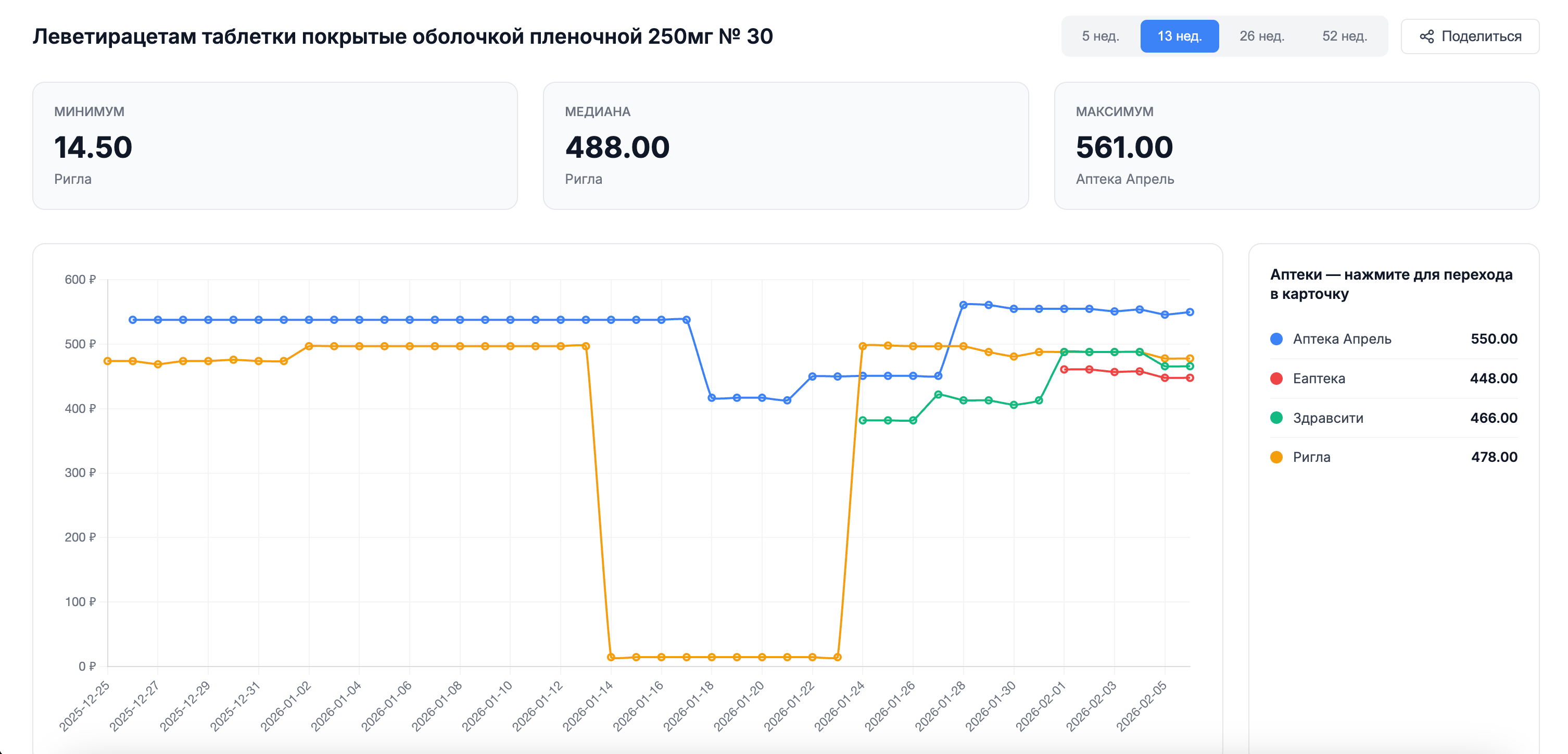Click the last red Еаптека data point
This screenshot has width=1568, height=754.
[x=1190, y=378]
